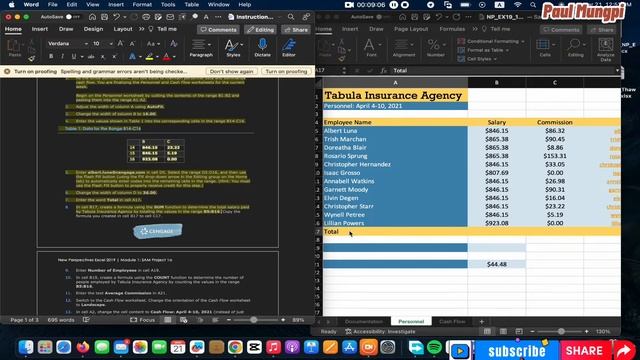
Task: Click Excel formula bar containing Total
Action: click(504, 70)
